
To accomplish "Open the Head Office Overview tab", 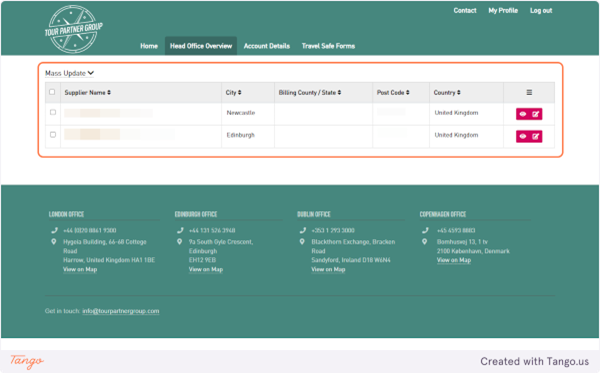I will (x=201, y=46).
